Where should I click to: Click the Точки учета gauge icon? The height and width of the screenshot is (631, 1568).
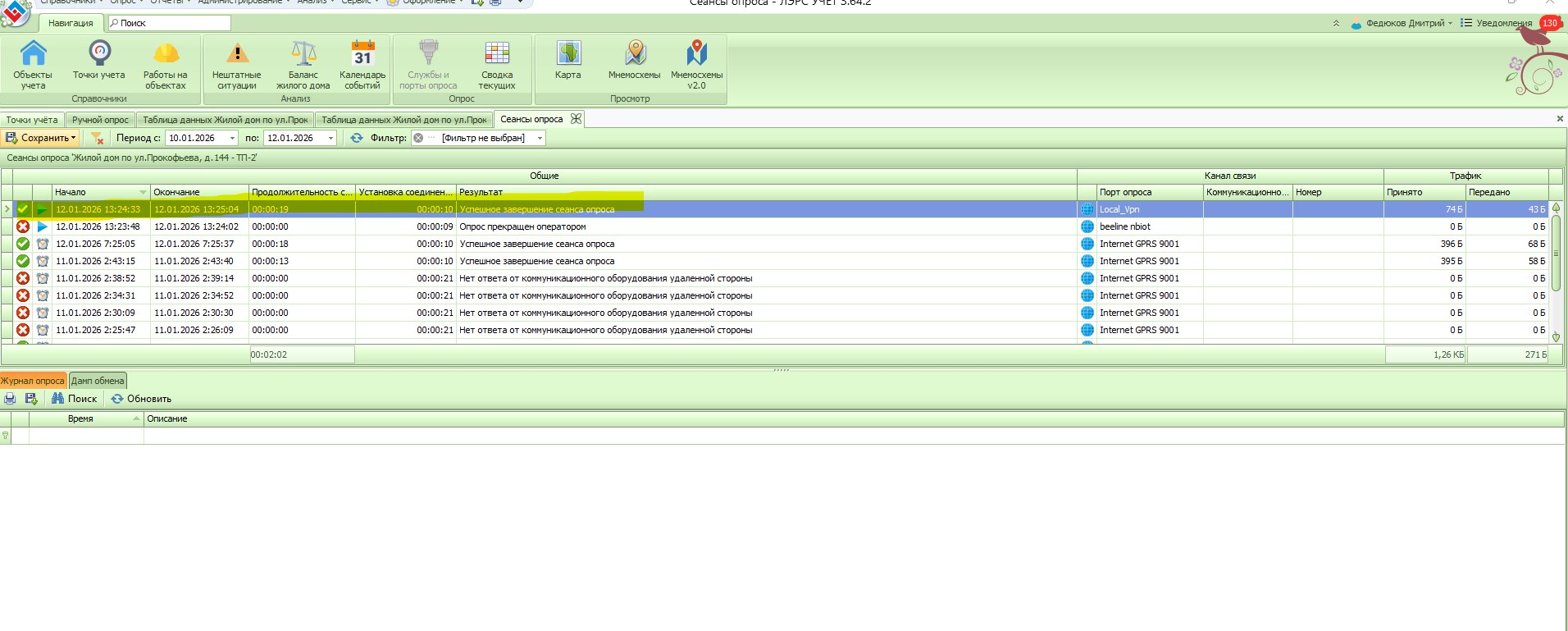(99, 54)
